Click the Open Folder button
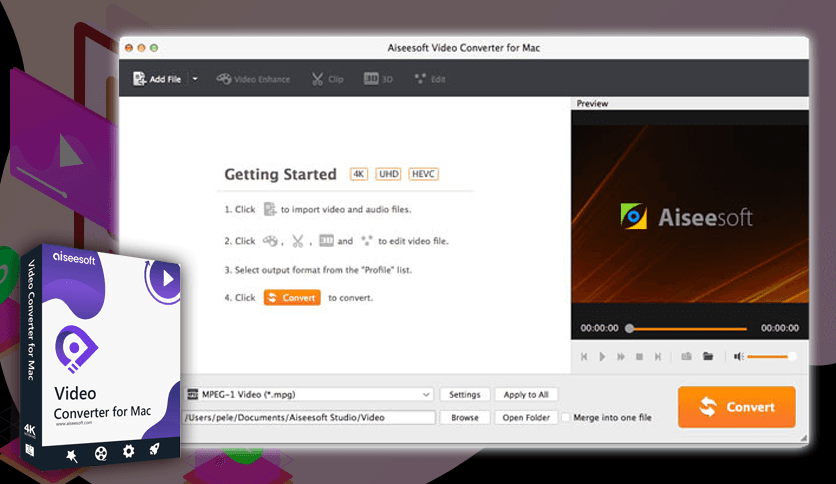 click(526, 417)
